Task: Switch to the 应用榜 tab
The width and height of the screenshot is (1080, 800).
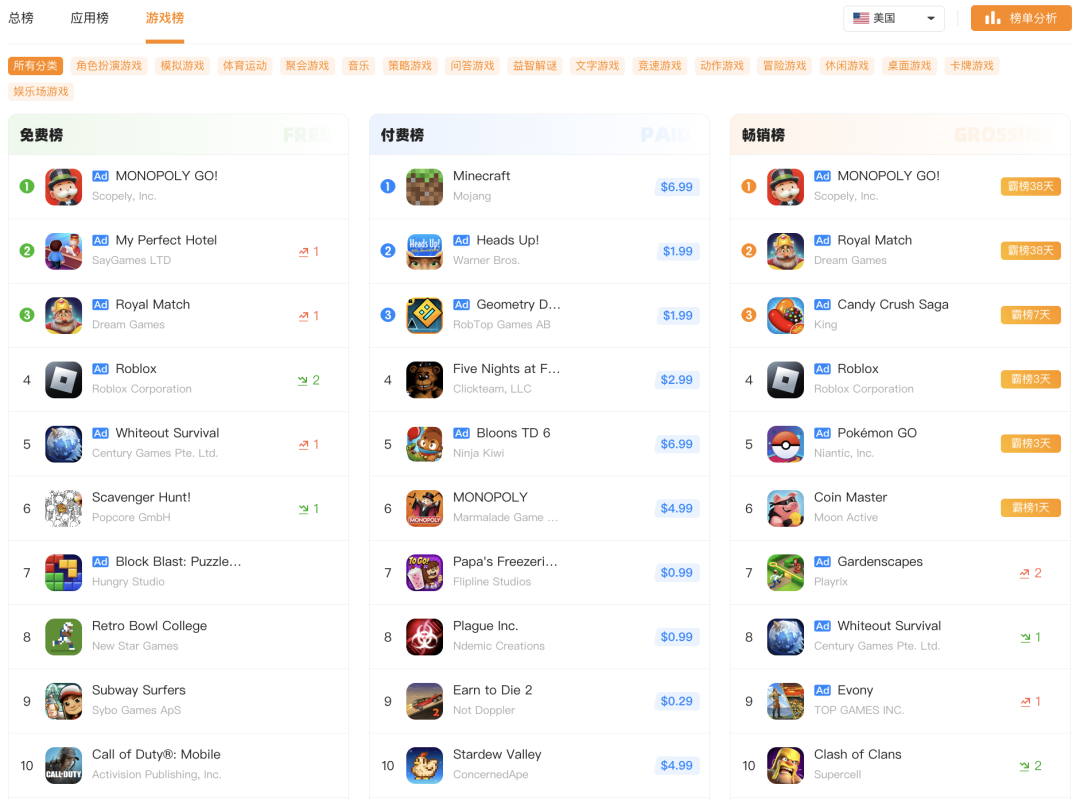Action: coord(90,18)
